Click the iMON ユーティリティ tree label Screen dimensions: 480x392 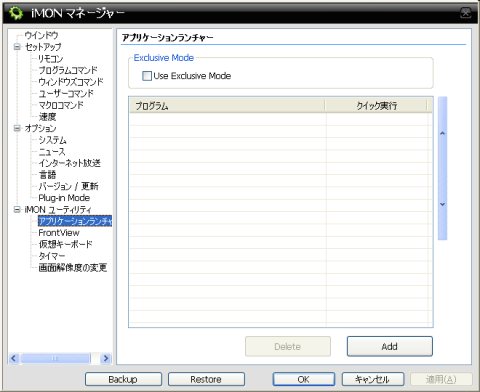(x=58, y=209)
